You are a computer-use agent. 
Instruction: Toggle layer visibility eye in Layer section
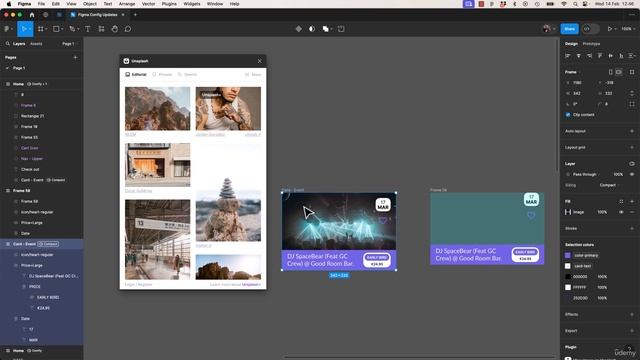[632, 174]
